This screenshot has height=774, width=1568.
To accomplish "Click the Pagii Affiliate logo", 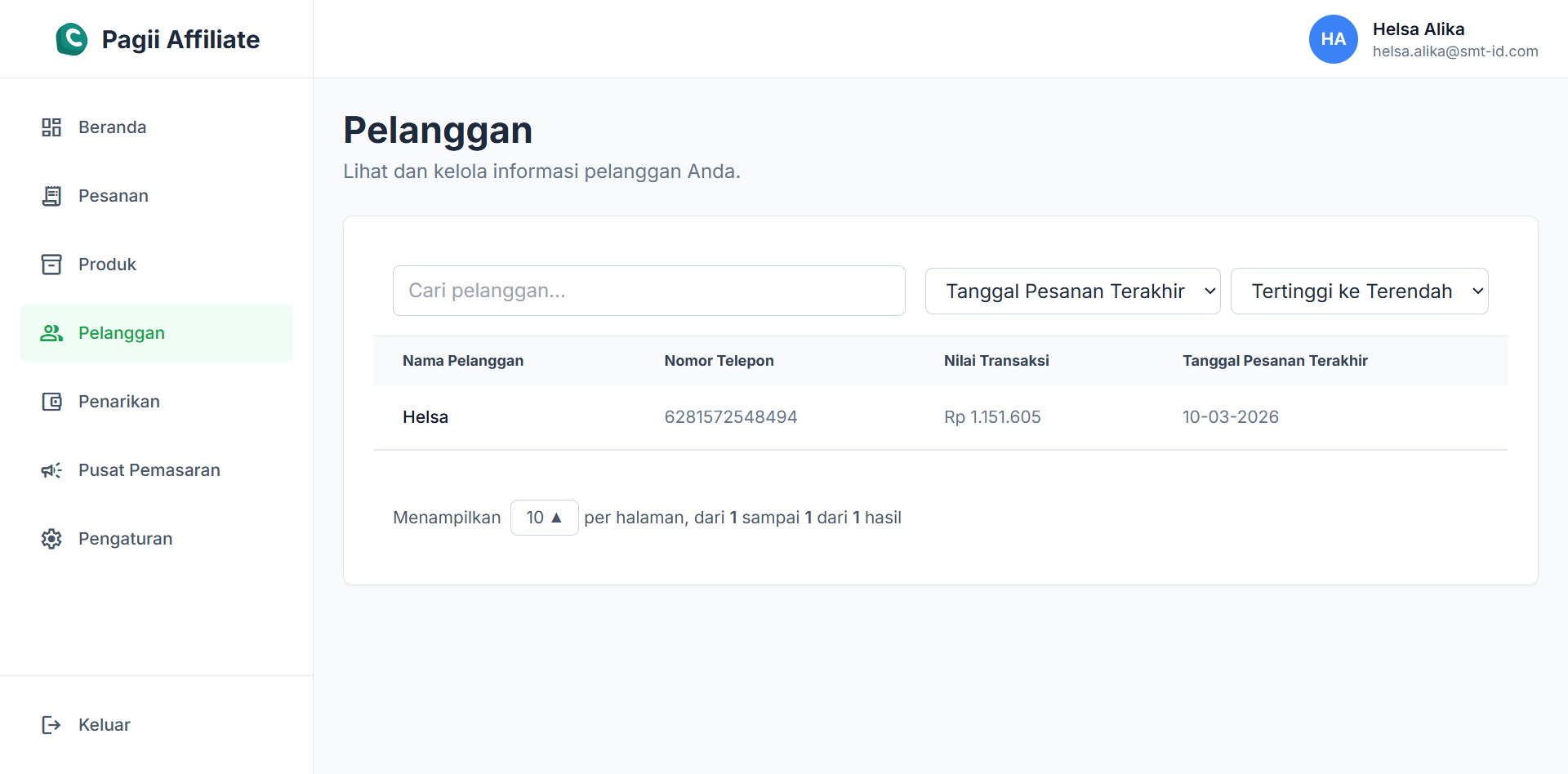I will point(157,39).
